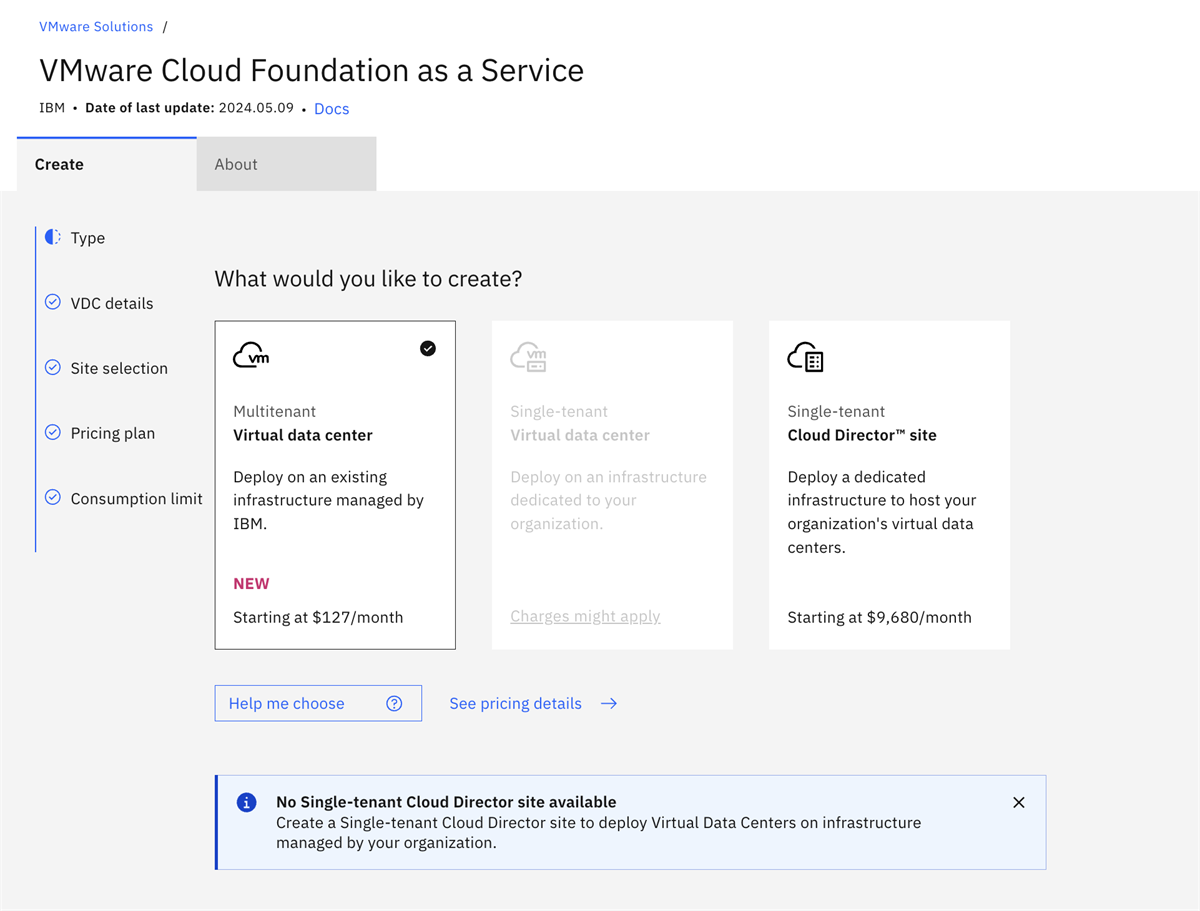1200x911 pixels.
Task: Open the Docs link
Action: click(x=331, y=109)
